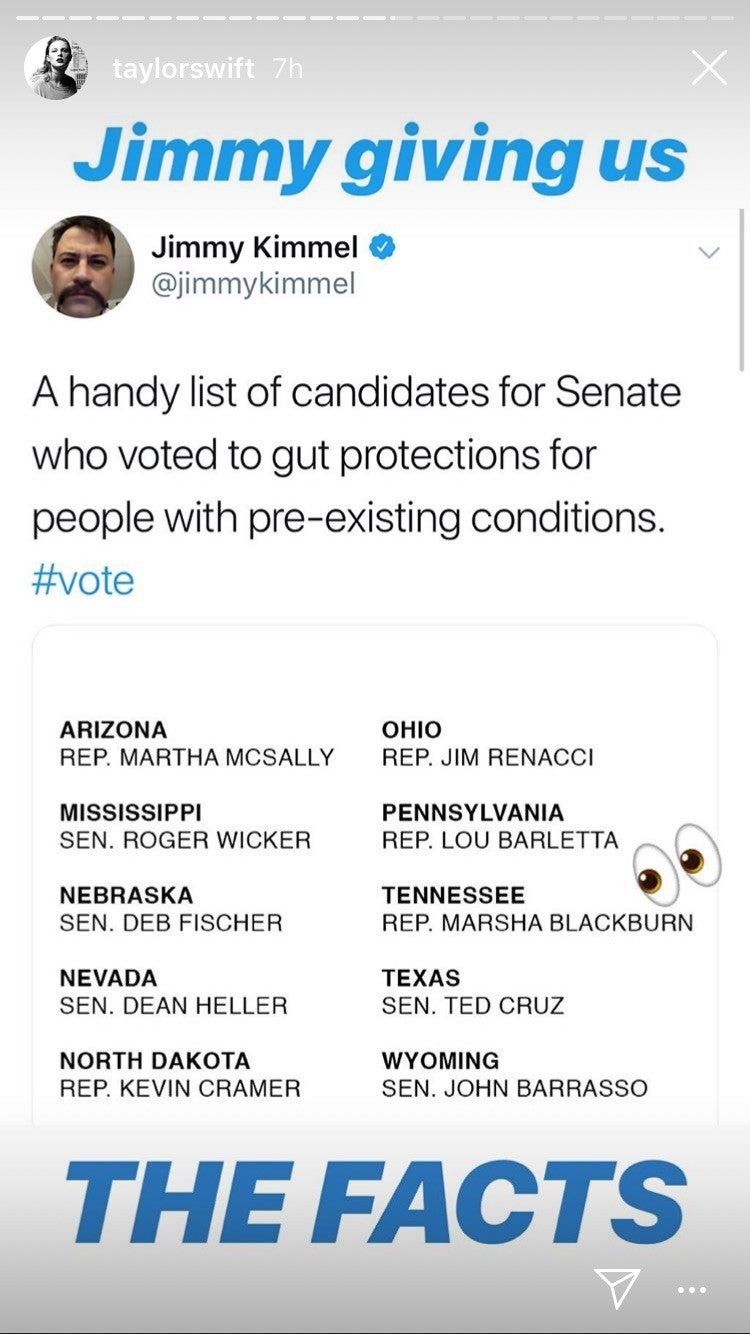This screenshot has height=1334, width=750.
Task: Open the #vote hashtag
Action: tap(83, 580)
